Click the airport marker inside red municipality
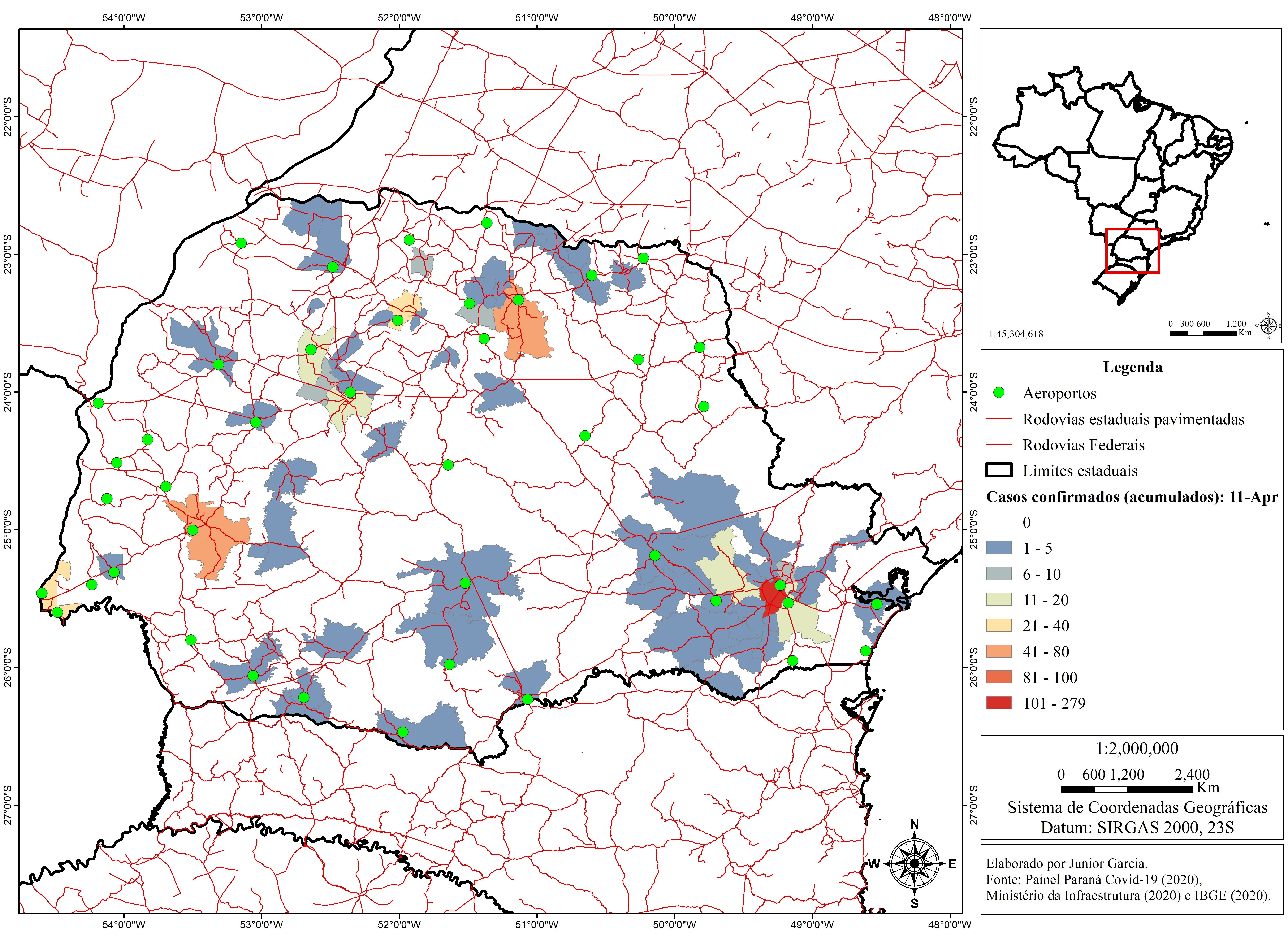Viewport: 1288px width, 941px height. [x=781, y=585]
